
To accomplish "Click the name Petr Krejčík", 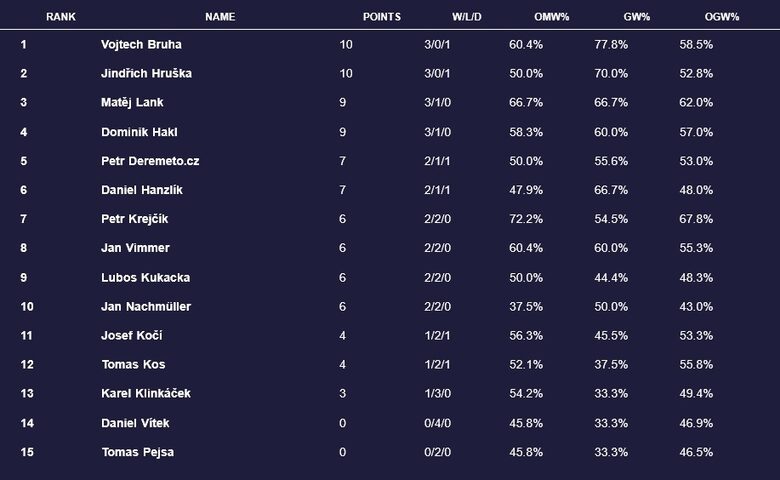I will point(137,219).
